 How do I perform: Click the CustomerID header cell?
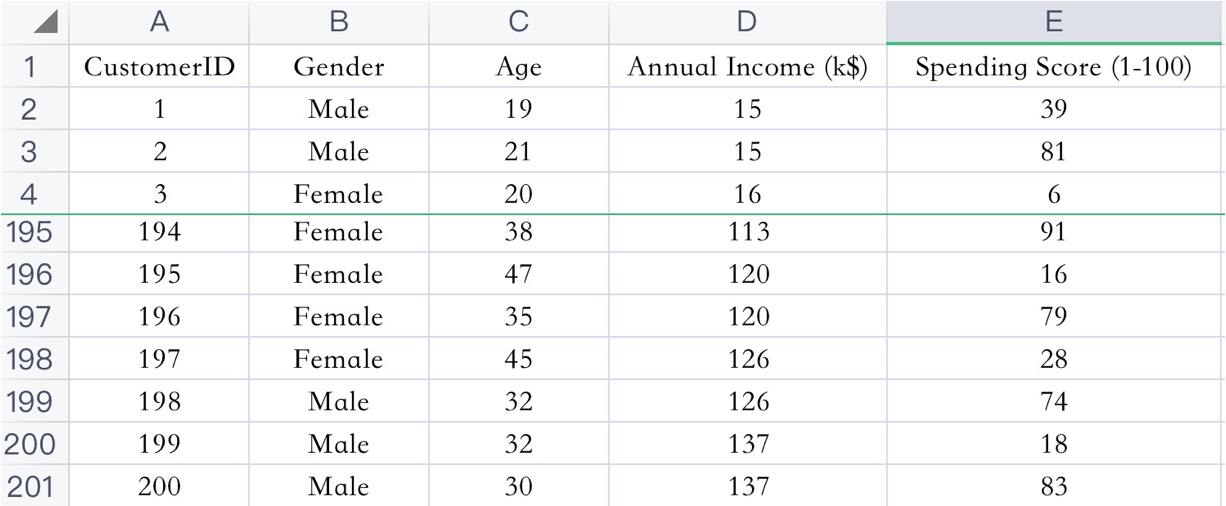click(x=159, y=67)
